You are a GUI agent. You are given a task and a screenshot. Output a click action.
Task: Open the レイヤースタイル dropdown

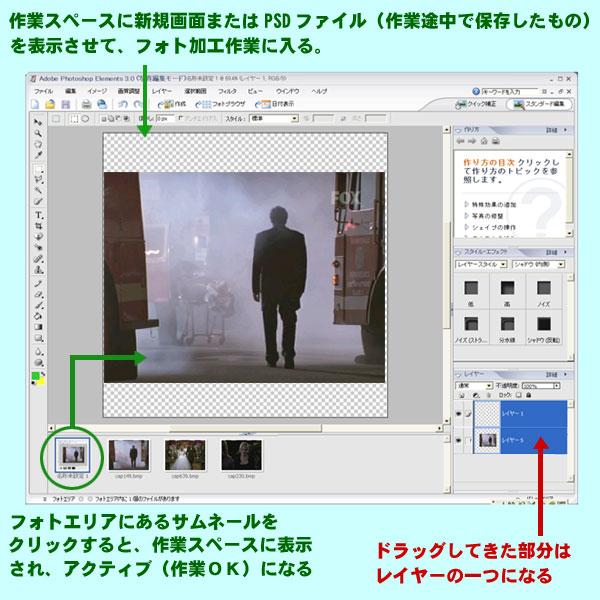481,264
